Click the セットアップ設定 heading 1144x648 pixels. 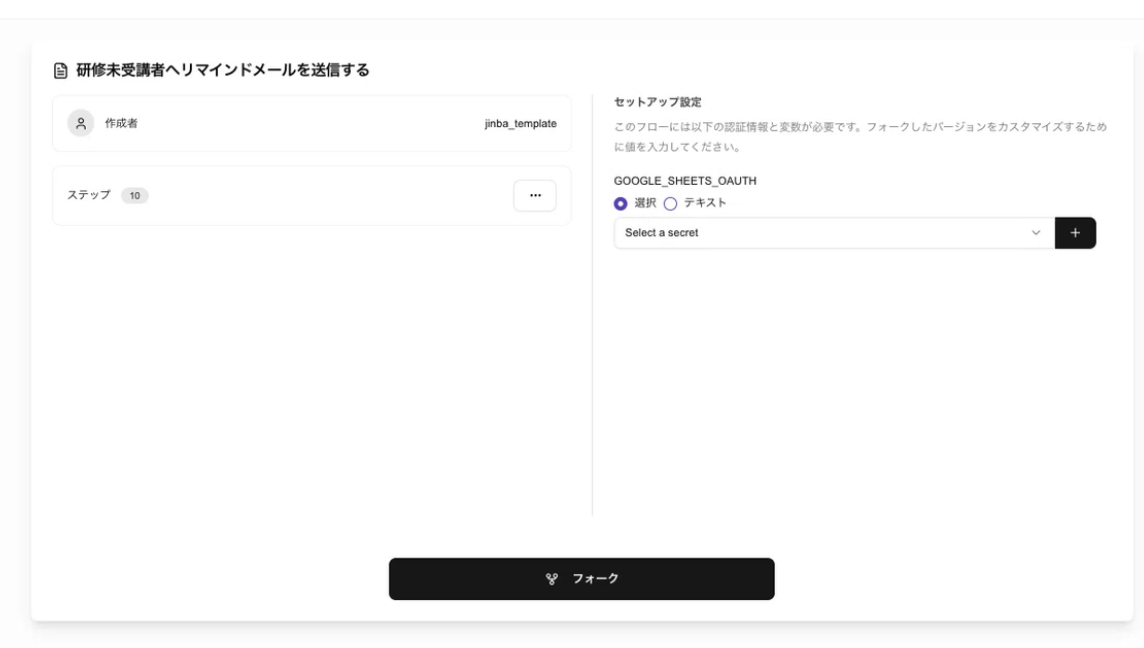[x=657, y=102]
